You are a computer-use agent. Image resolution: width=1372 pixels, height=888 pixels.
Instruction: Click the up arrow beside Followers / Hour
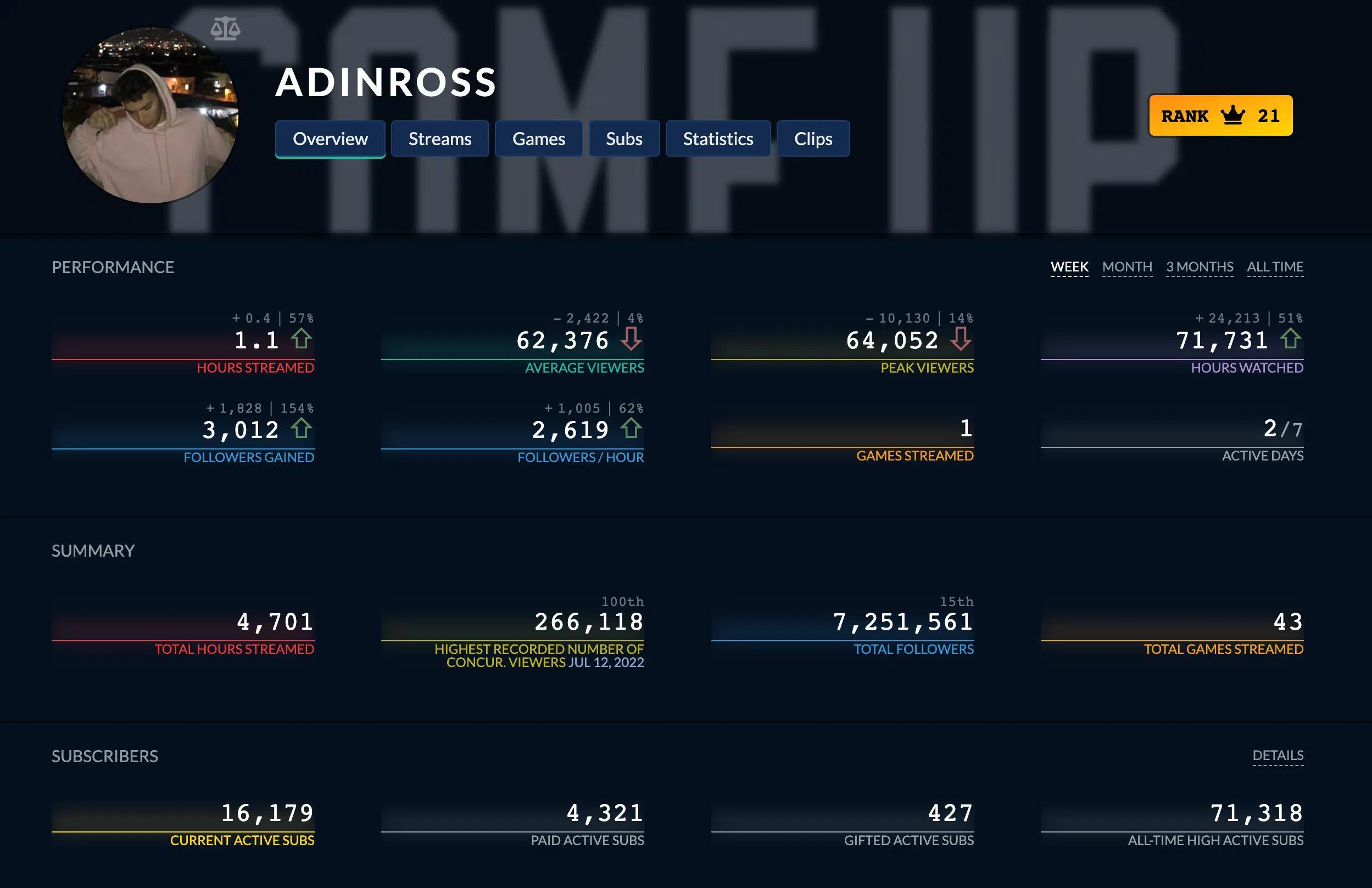pyautogui.click(x=632, y=429)
